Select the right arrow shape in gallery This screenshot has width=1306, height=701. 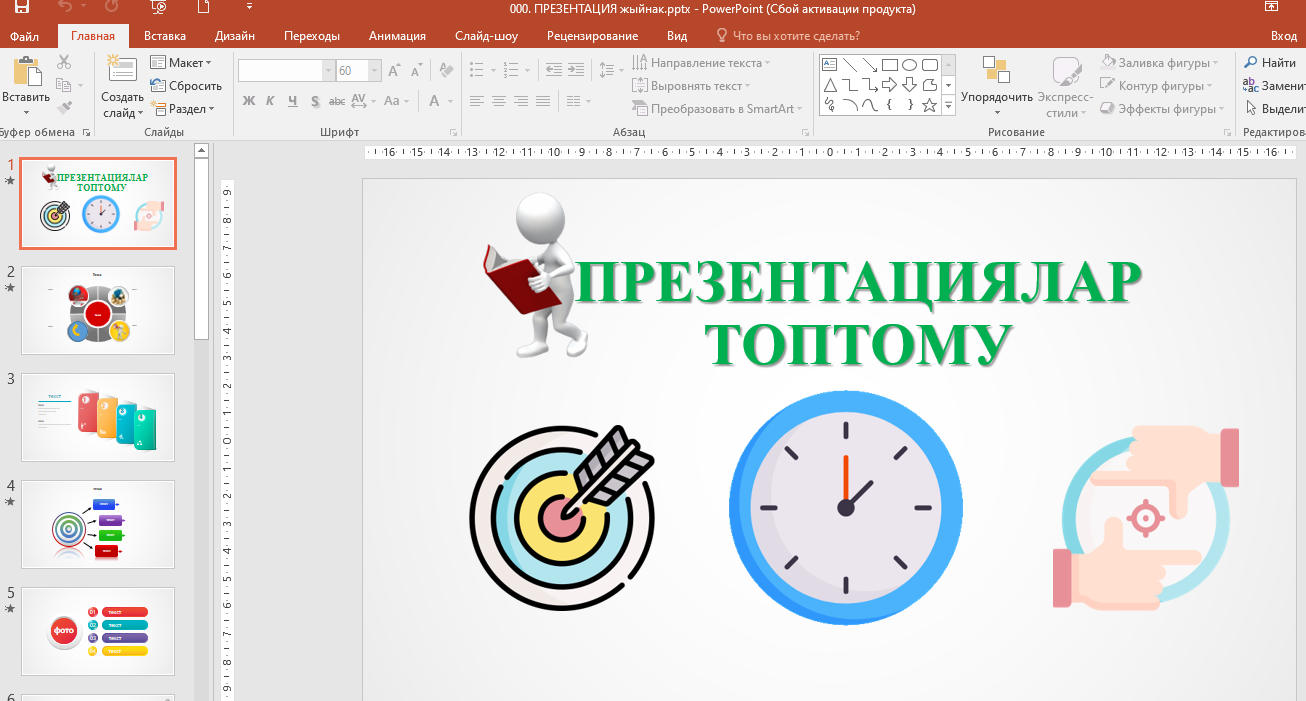click(x=889, y=84)
